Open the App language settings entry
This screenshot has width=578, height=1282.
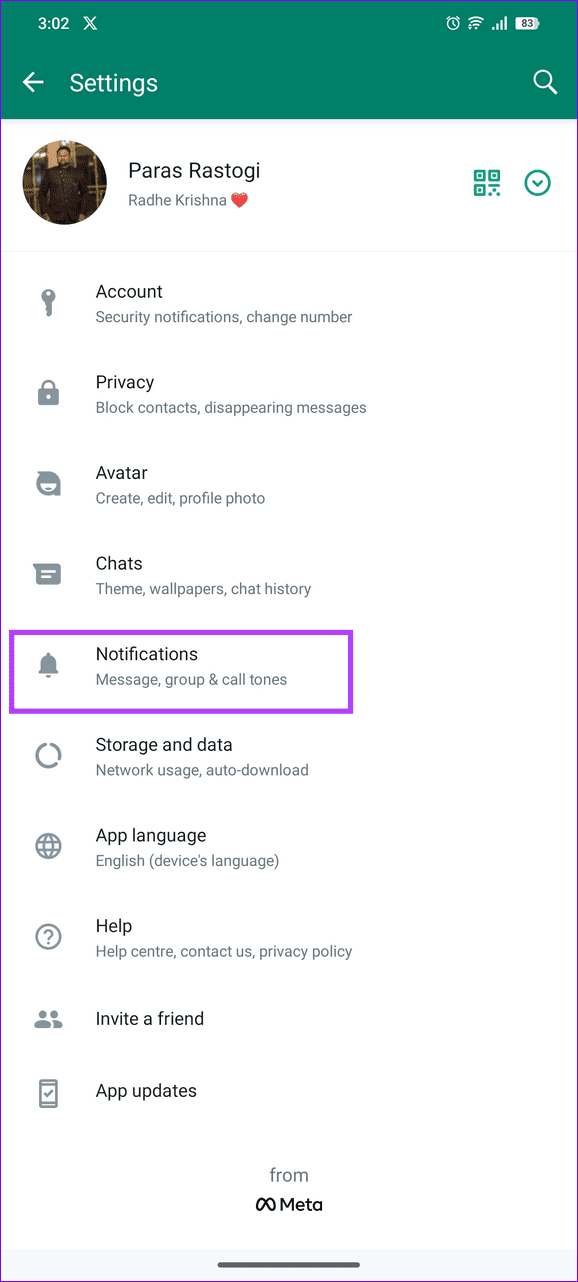pos(187,846)
